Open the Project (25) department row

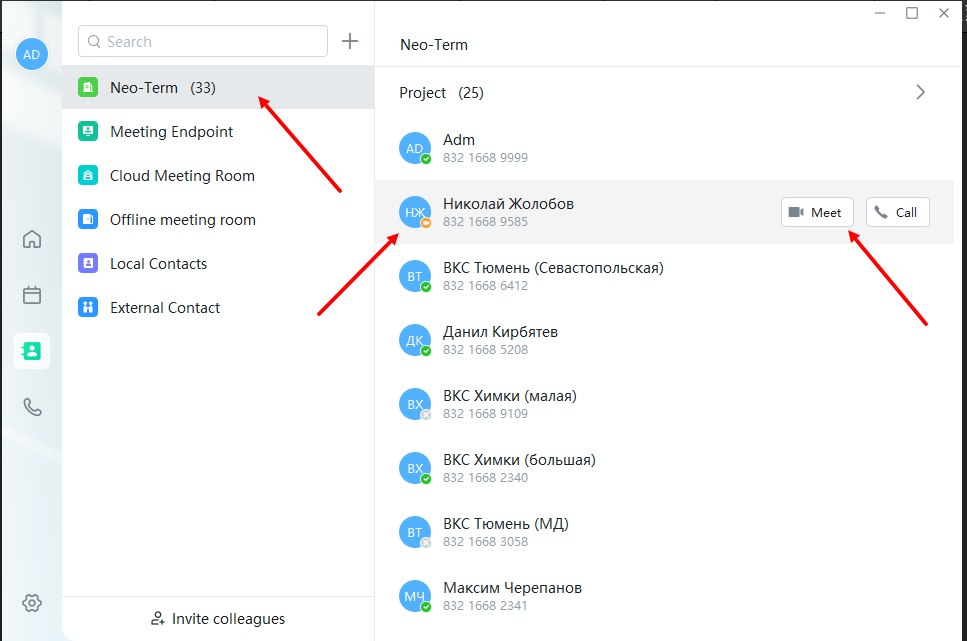pos(665,93)
